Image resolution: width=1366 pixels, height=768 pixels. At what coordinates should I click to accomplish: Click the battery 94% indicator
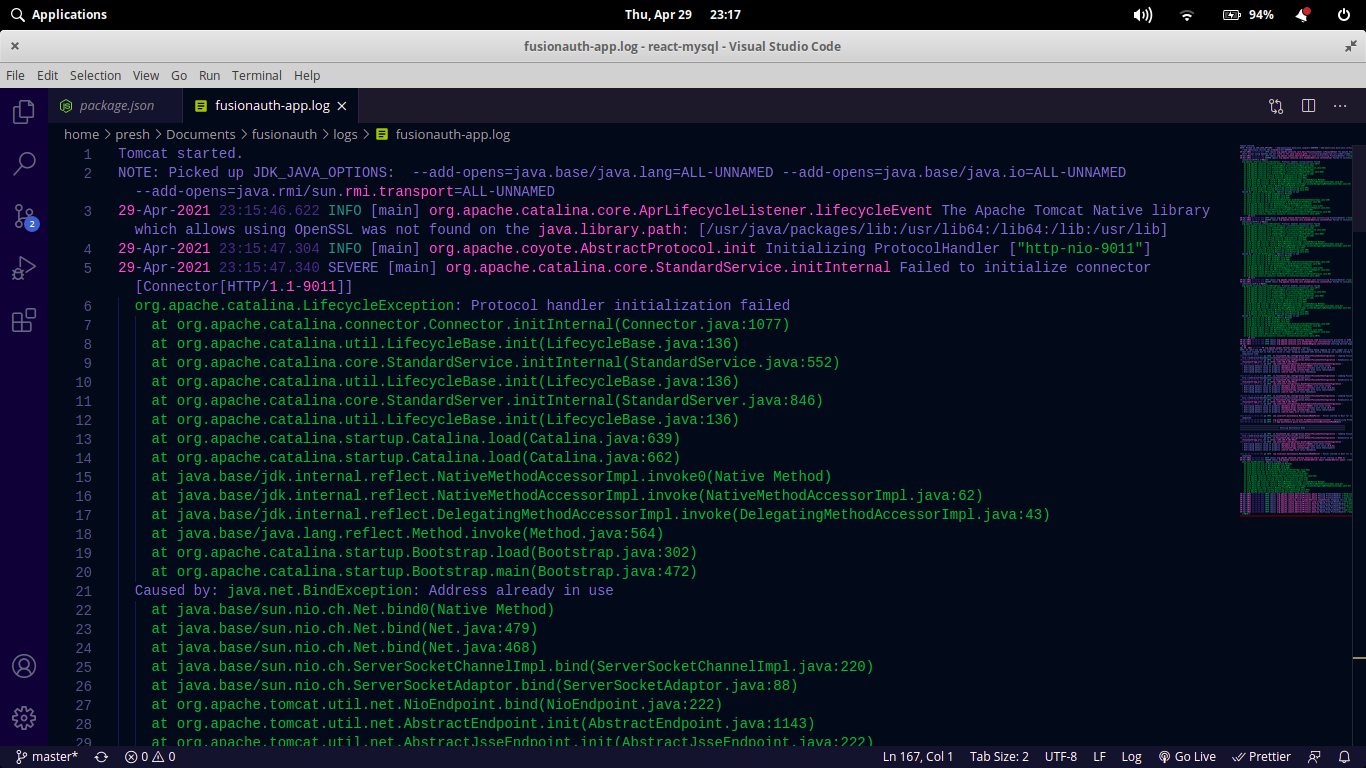(x=1248, y=15)
